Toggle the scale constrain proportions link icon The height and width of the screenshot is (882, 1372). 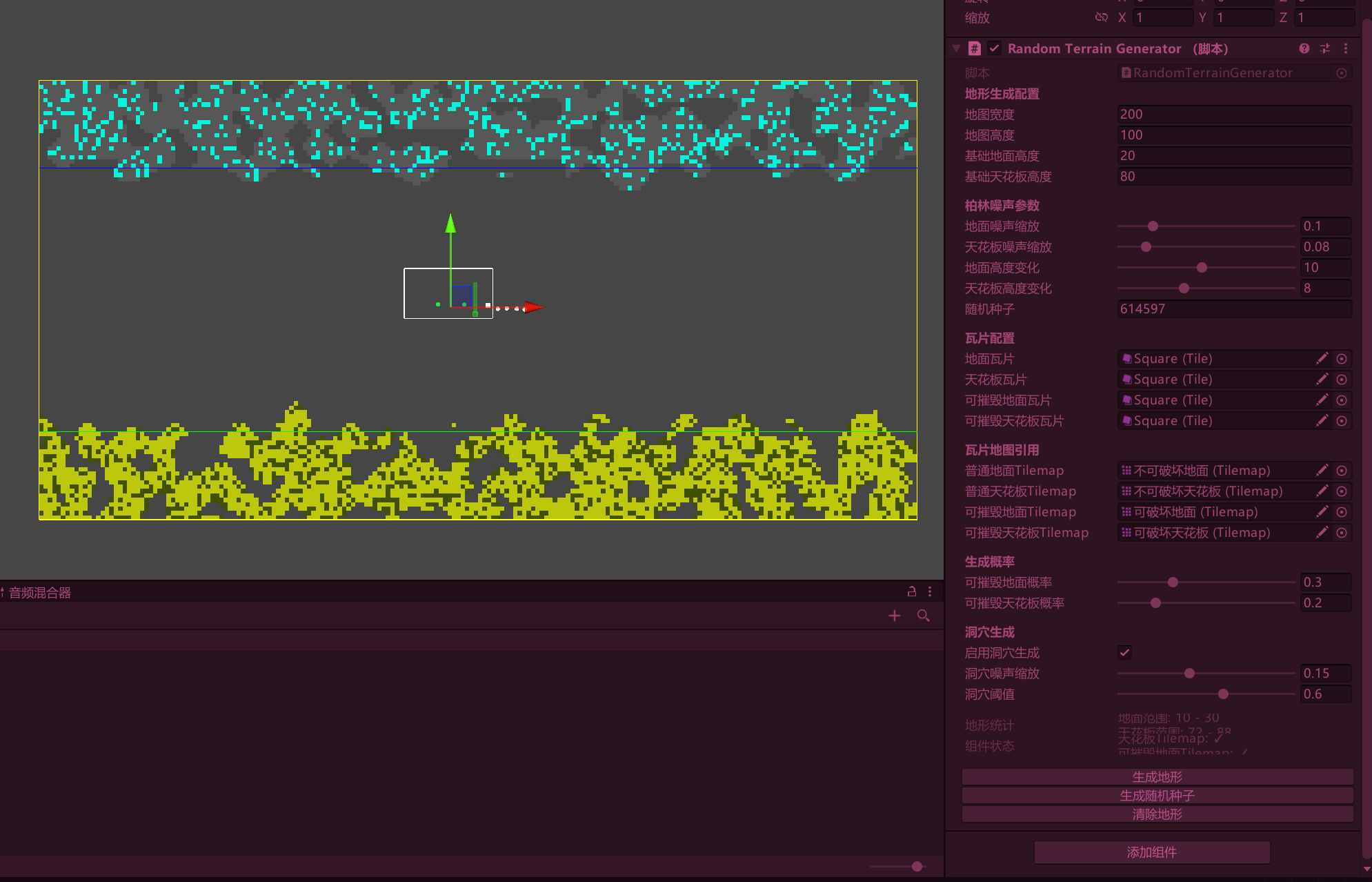pos(1101,18)
